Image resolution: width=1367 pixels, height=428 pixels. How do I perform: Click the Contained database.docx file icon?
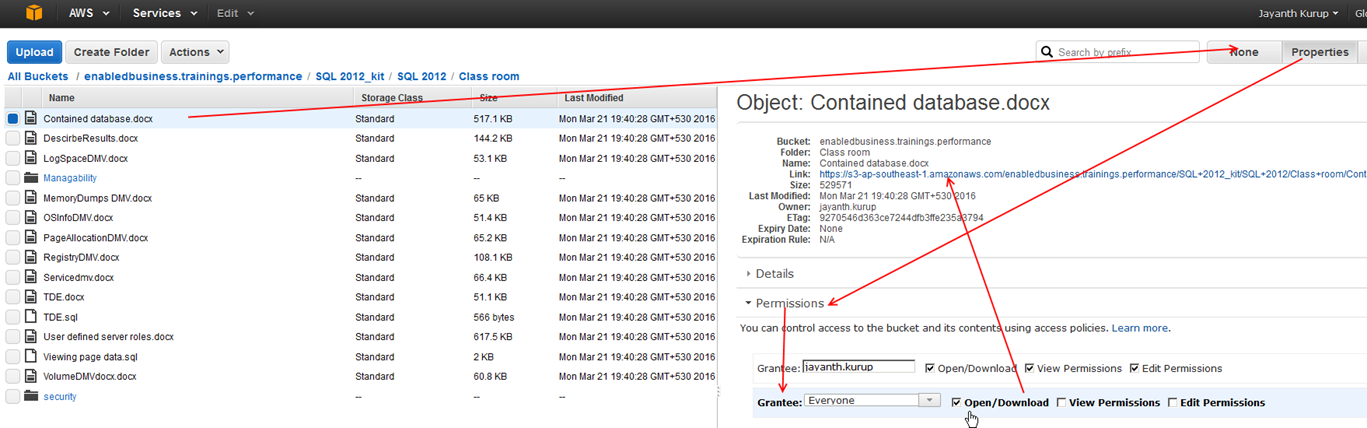31,118
